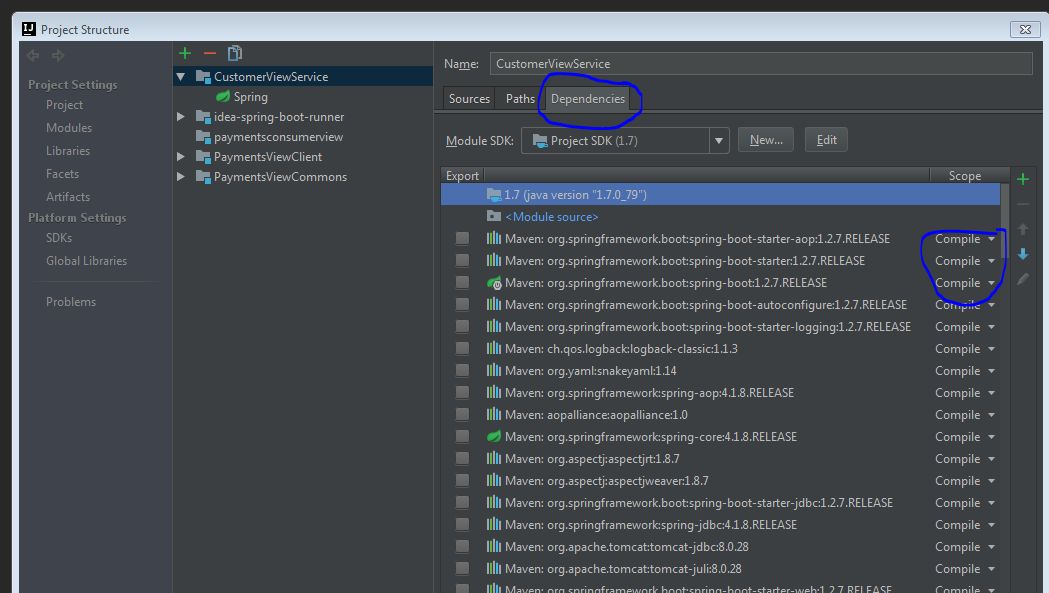Click the Spring leaf icon of the spring-core row
The image size is (1049, 593).
[494, 436]
